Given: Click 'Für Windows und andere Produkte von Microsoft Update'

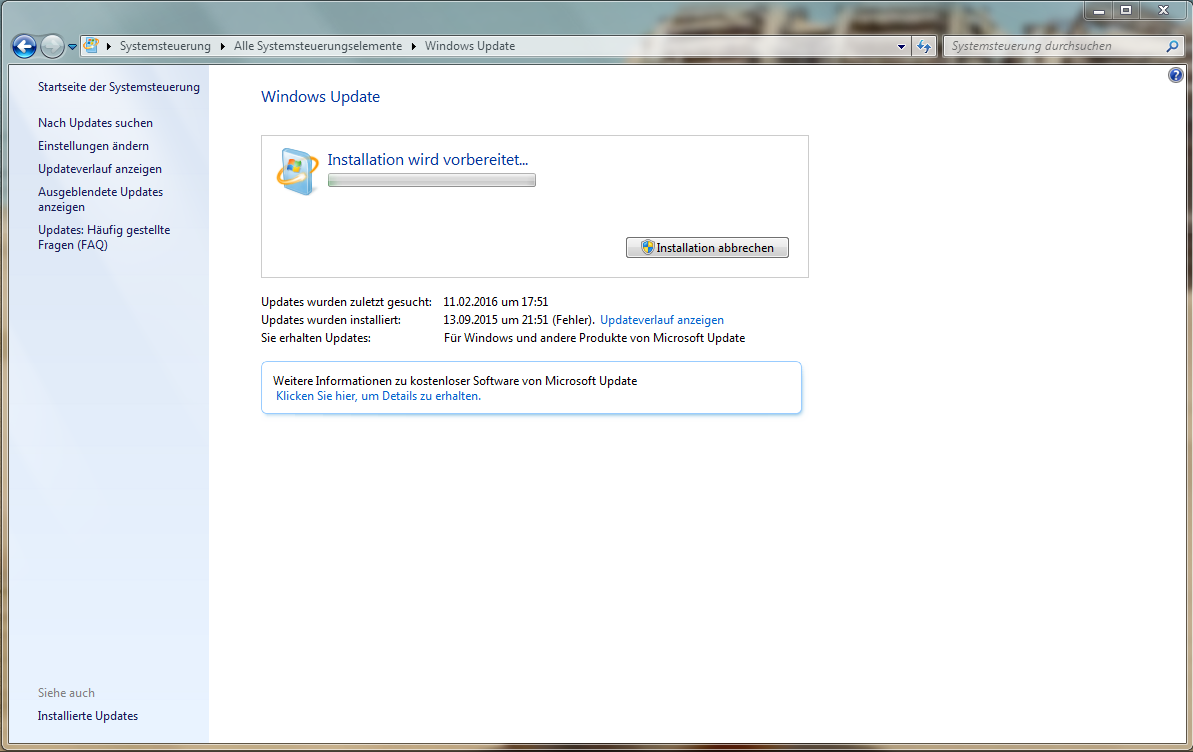Looking at the screenshot, I should tap(594, 338).
